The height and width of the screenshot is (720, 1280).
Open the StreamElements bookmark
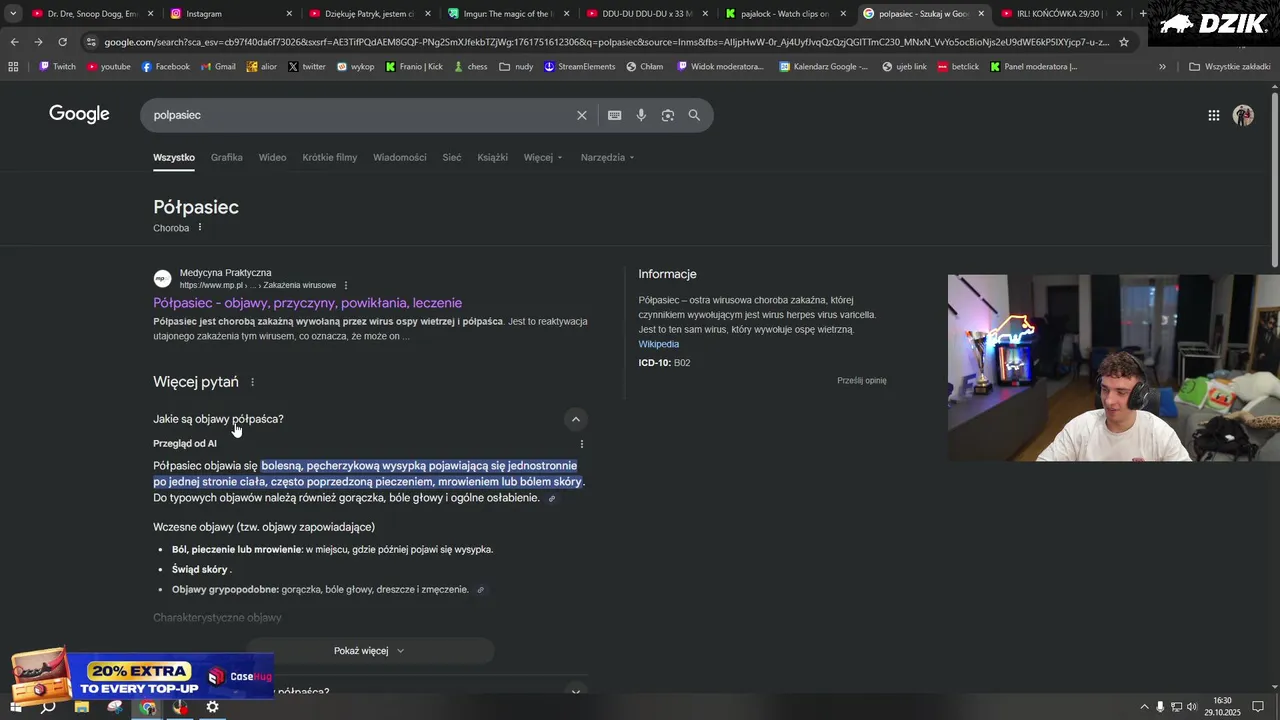580,67
